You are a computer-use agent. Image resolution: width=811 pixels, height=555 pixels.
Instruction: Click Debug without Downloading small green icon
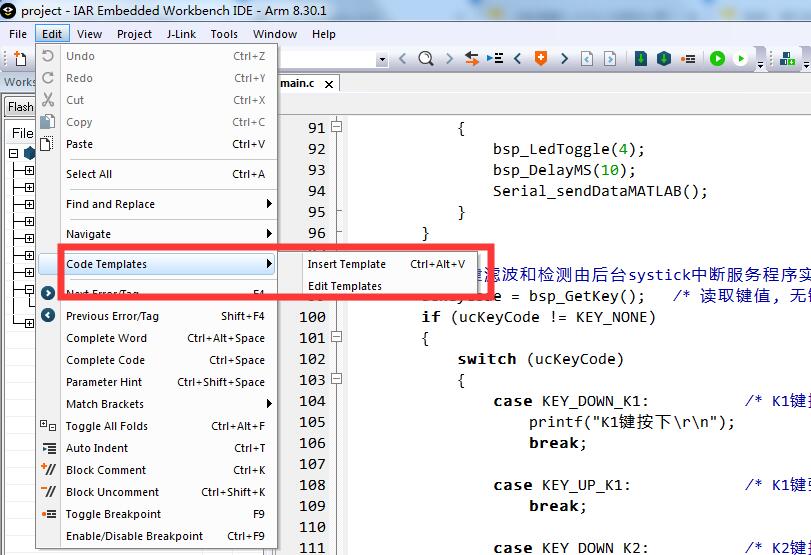click(x=741, y=58)
